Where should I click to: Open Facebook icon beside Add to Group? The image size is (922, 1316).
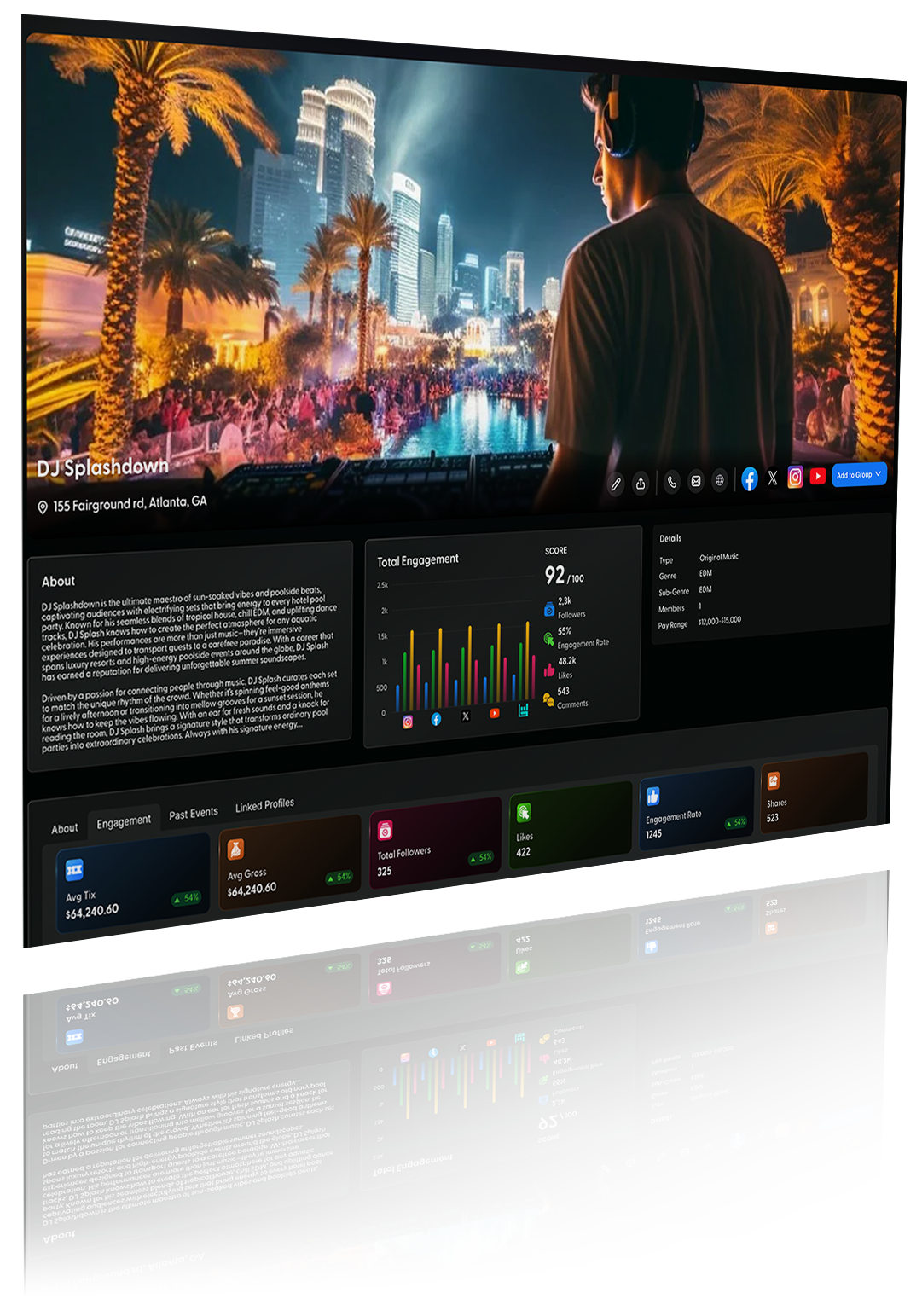pyautogui.click(x=749, y=478)
